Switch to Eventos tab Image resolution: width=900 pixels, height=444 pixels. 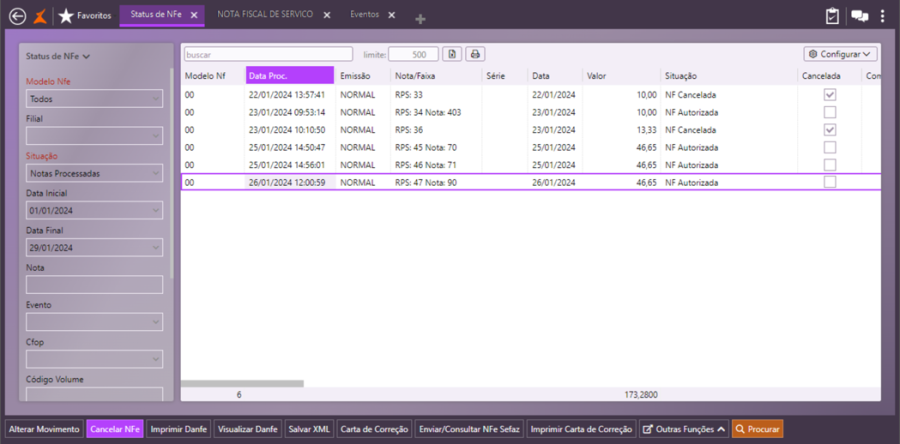tap(365, 15)
